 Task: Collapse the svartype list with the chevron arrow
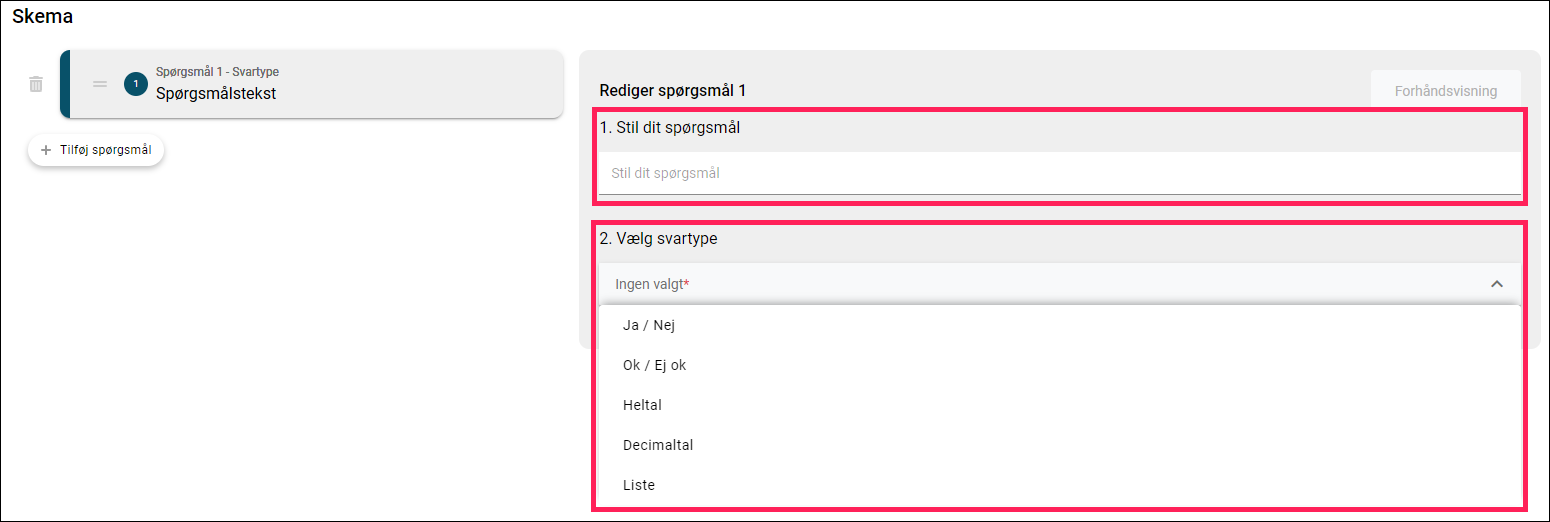1497,284
